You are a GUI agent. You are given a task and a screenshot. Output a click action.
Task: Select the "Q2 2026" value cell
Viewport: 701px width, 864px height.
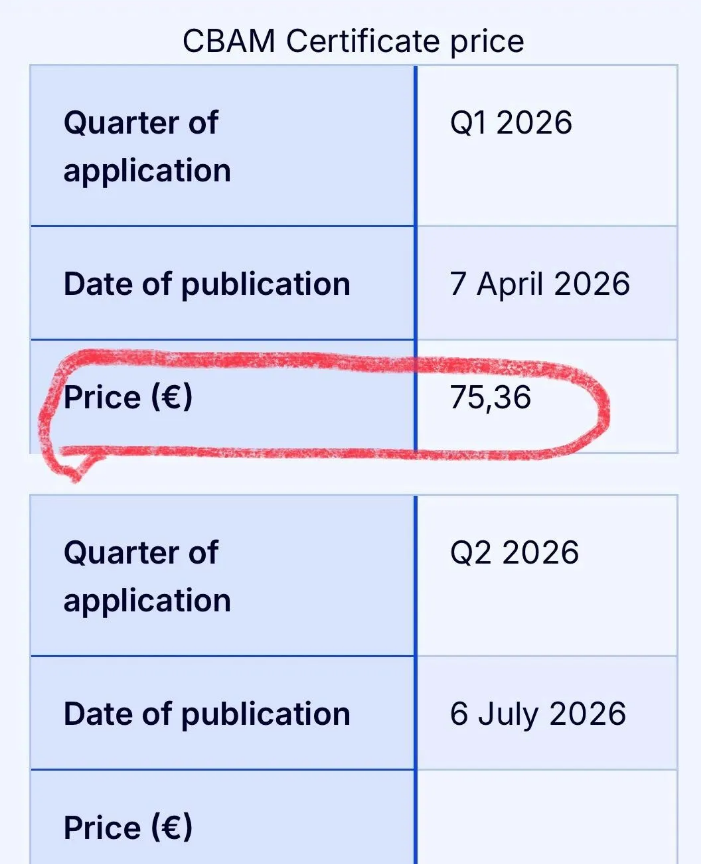click(x=514, y=553)
